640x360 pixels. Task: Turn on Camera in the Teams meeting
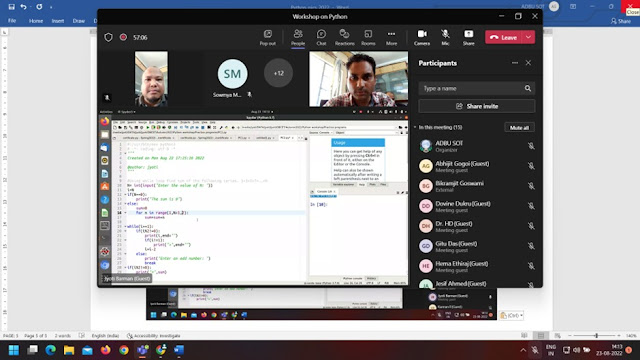coord(422,37)
